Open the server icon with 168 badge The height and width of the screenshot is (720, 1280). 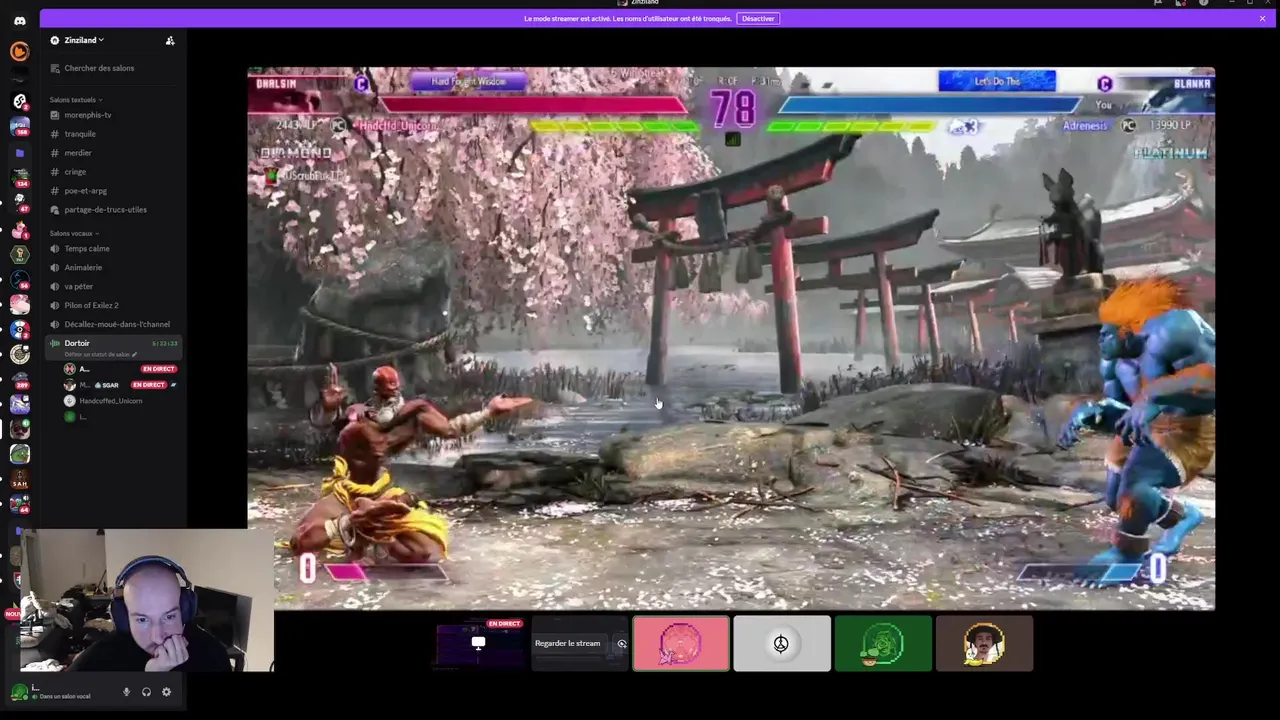tap(19, 126)
